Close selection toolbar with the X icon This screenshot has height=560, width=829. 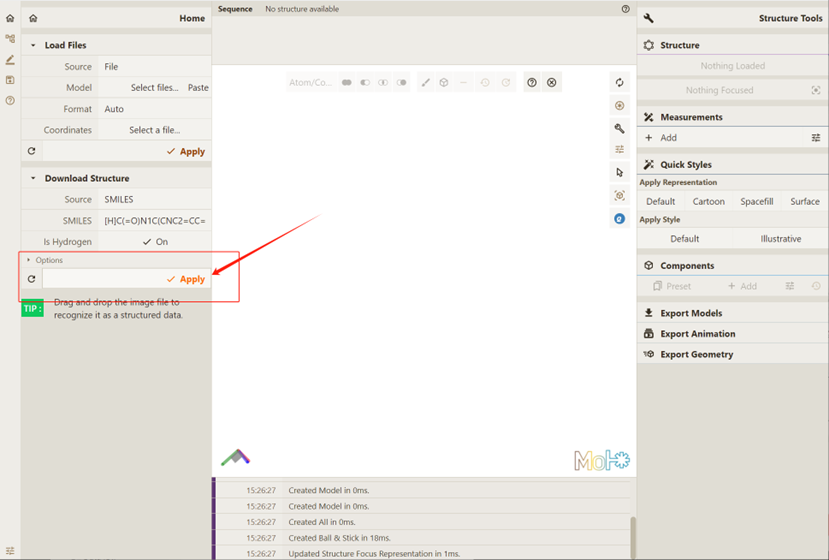551,83
